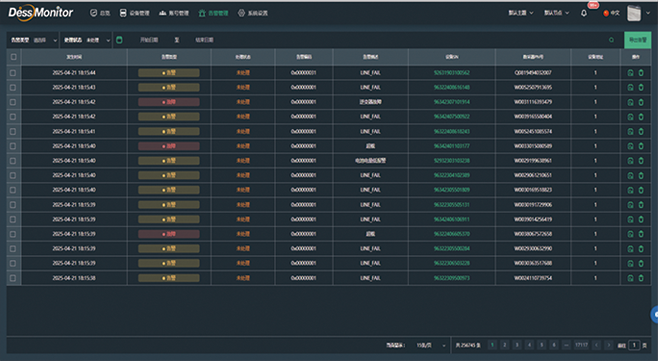Open the user avatar picture
658x361 pixels.
coord(634,13)
